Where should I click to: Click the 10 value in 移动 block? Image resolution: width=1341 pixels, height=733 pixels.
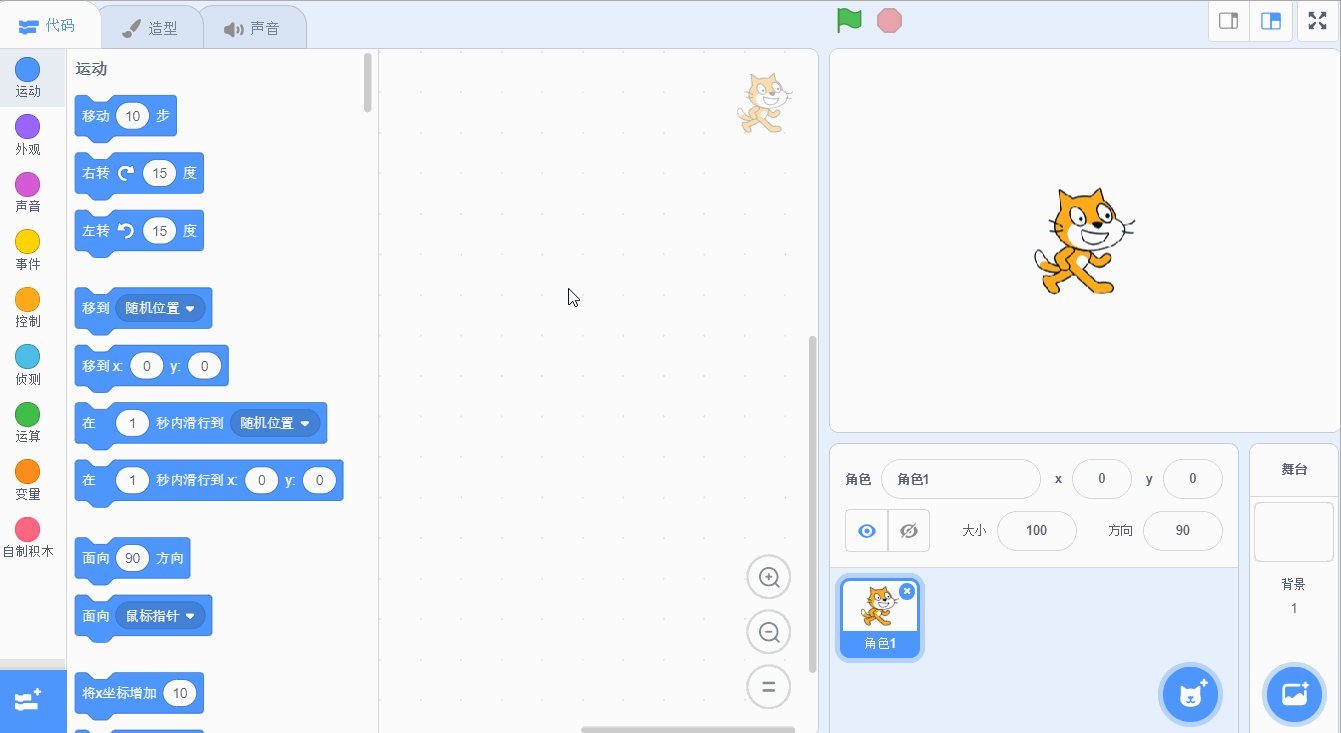(133, 116)
